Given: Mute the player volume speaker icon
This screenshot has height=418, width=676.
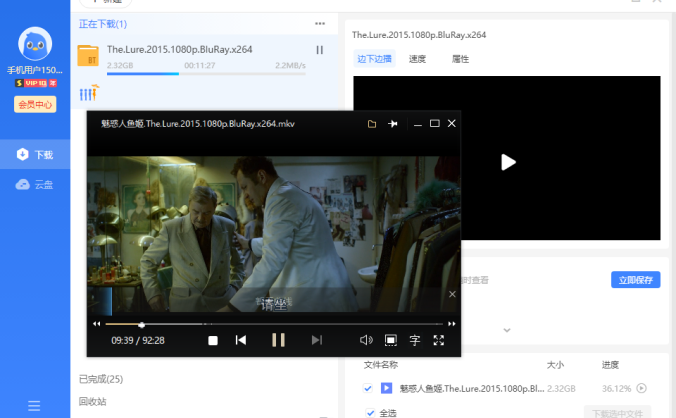Looking at the screenshot, I should click(366, 340).
